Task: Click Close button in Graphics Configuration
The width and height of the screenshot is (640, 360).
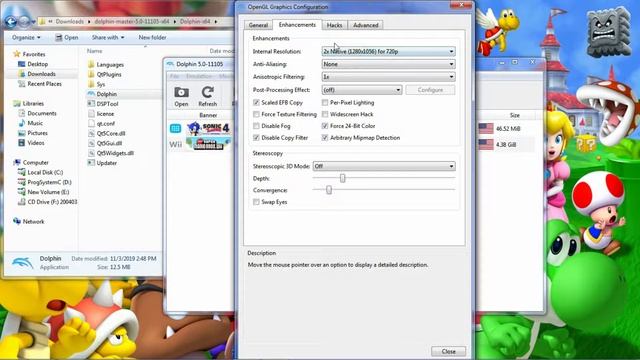Action: [x=448, y=351]
